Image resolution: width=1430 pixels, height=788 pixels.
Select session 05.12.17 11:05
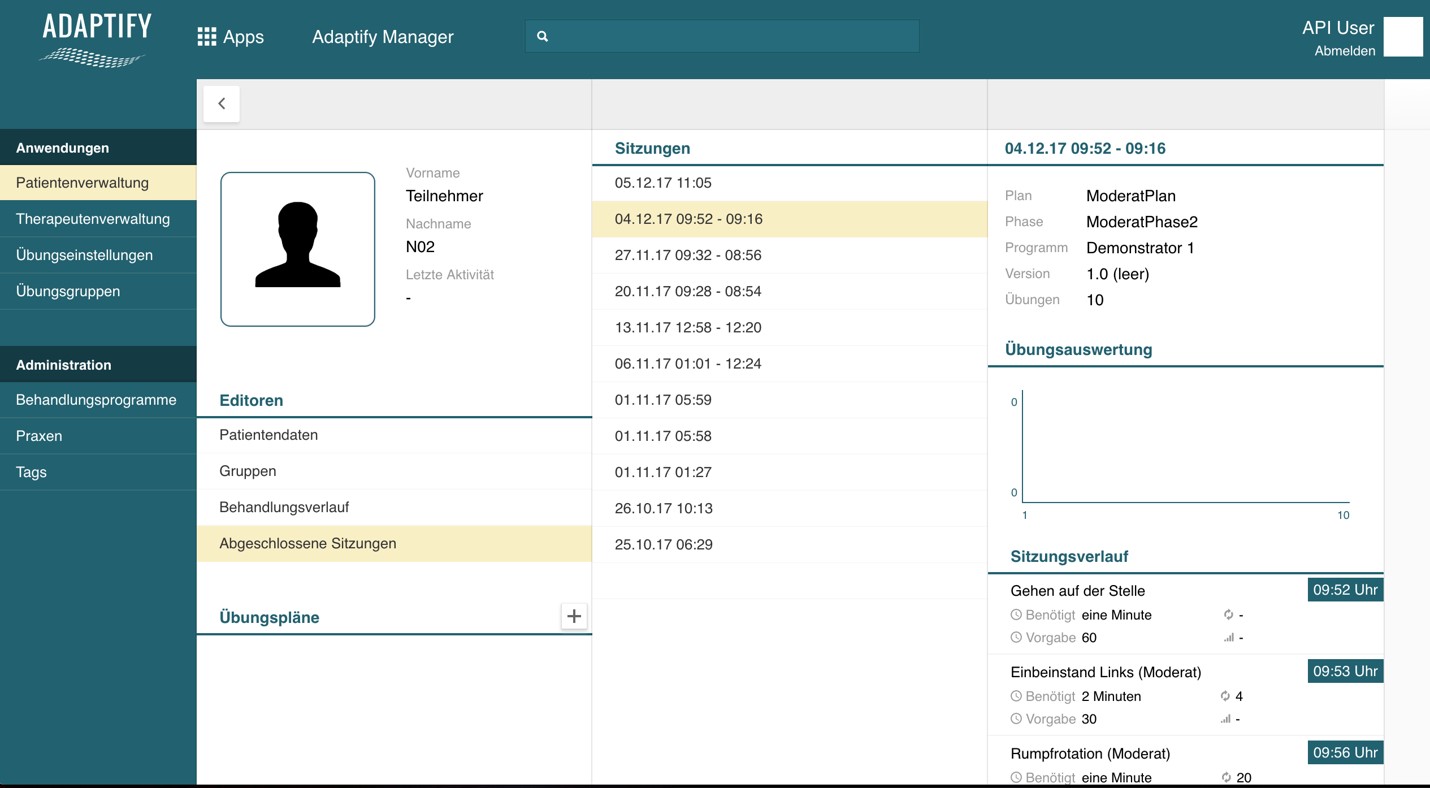pyautogui.click(x=789, y=183)
